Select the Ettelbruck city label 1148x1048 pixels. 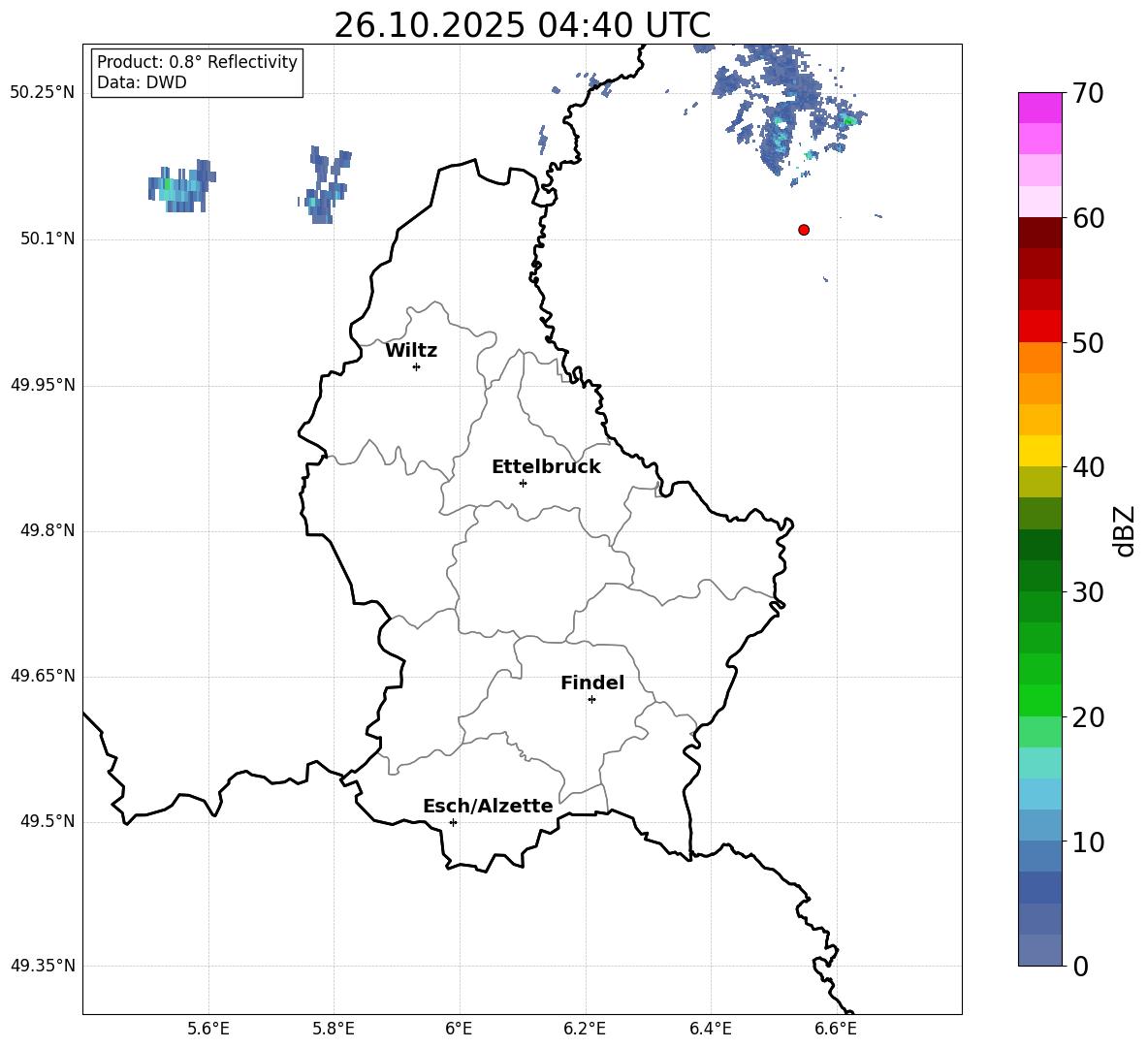pyautogui.click(x=546, y=467)
